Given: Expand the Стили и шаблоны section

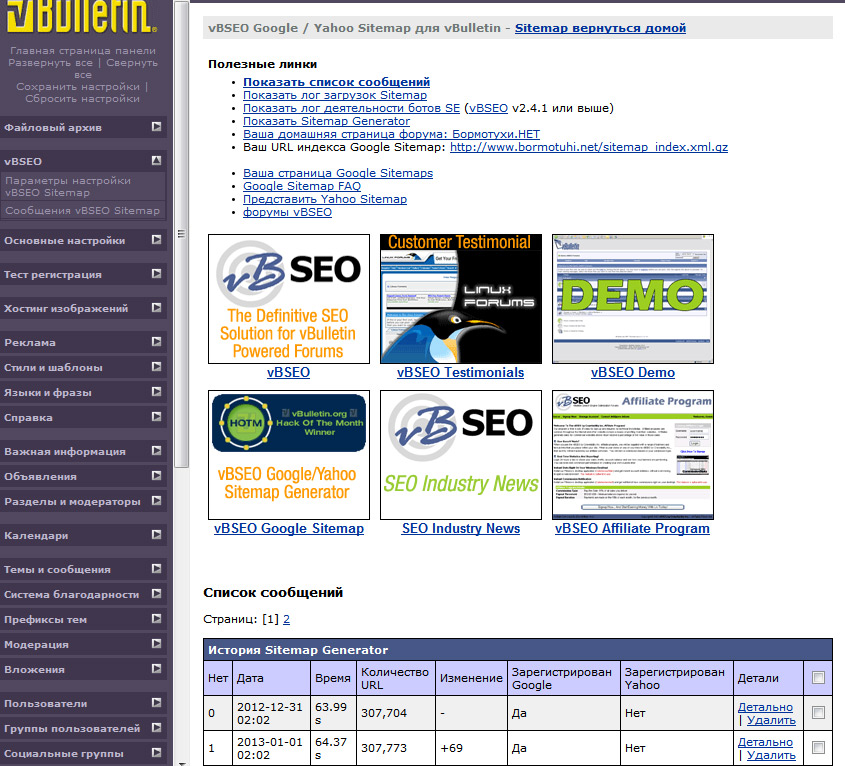Looking at the screenshot, I should (x=156, y=367).
